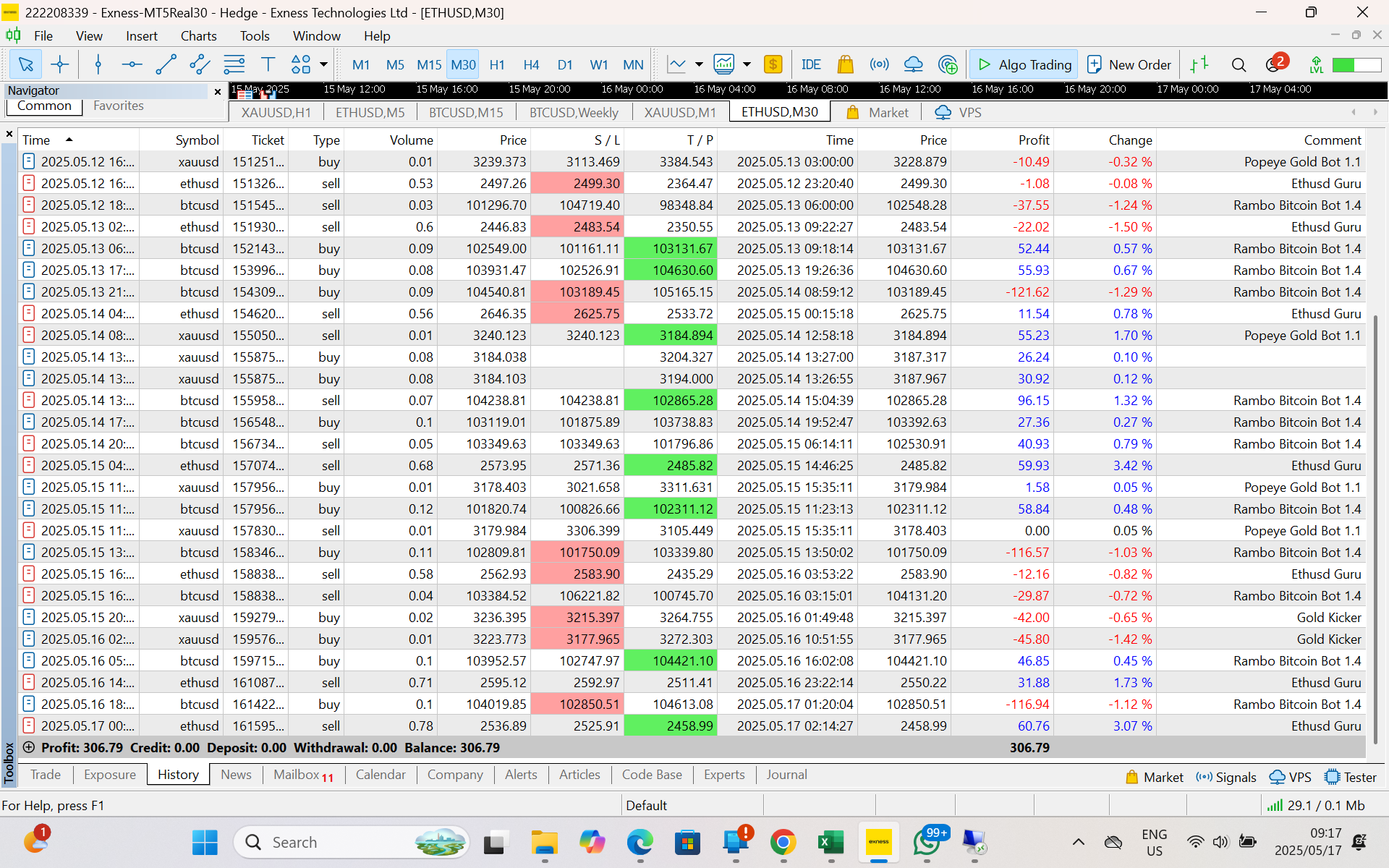
Task: Open Excel from the taskbar
Action: click(x=831, y=843)
